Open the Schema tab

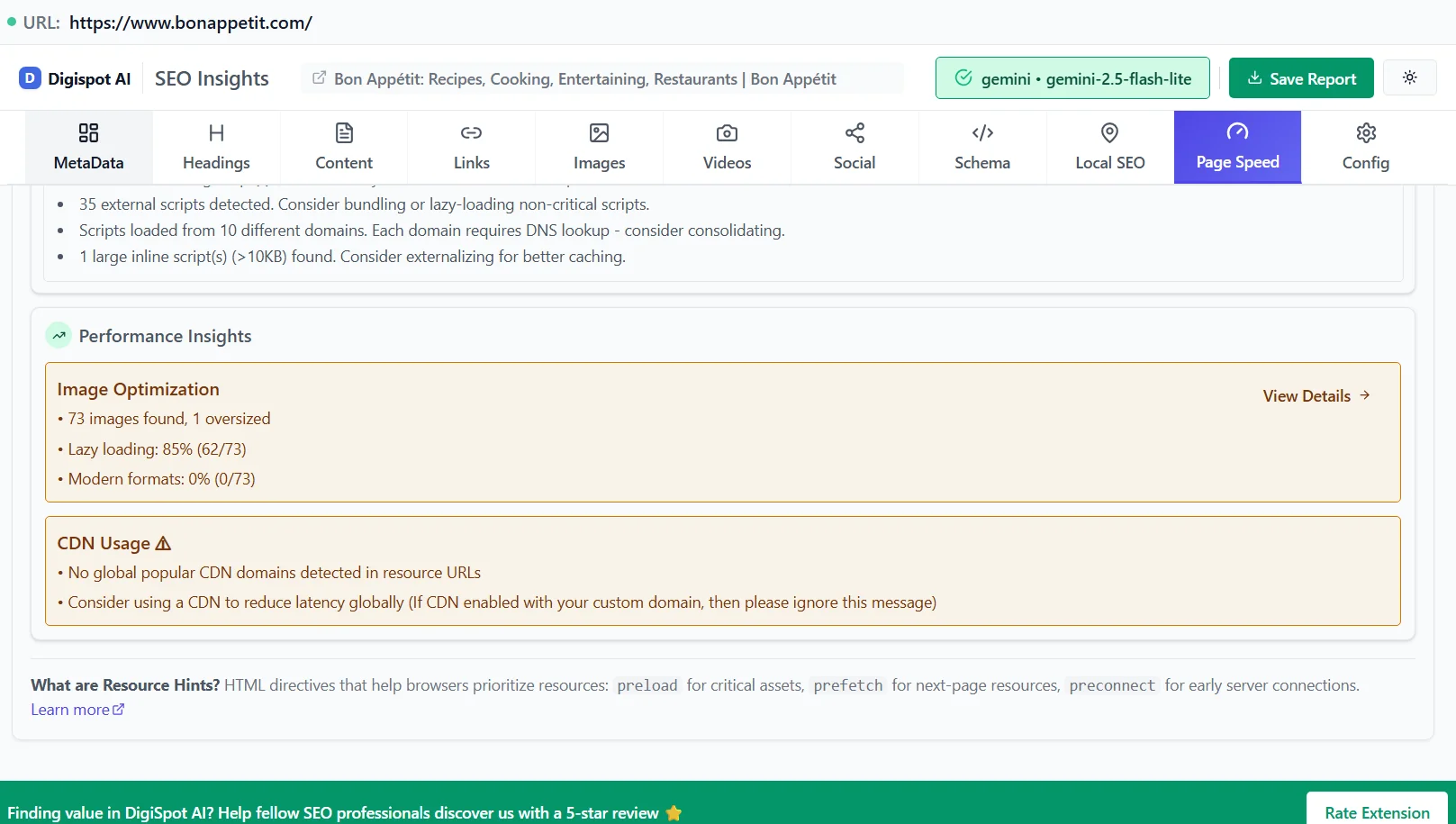coord(982,147)
